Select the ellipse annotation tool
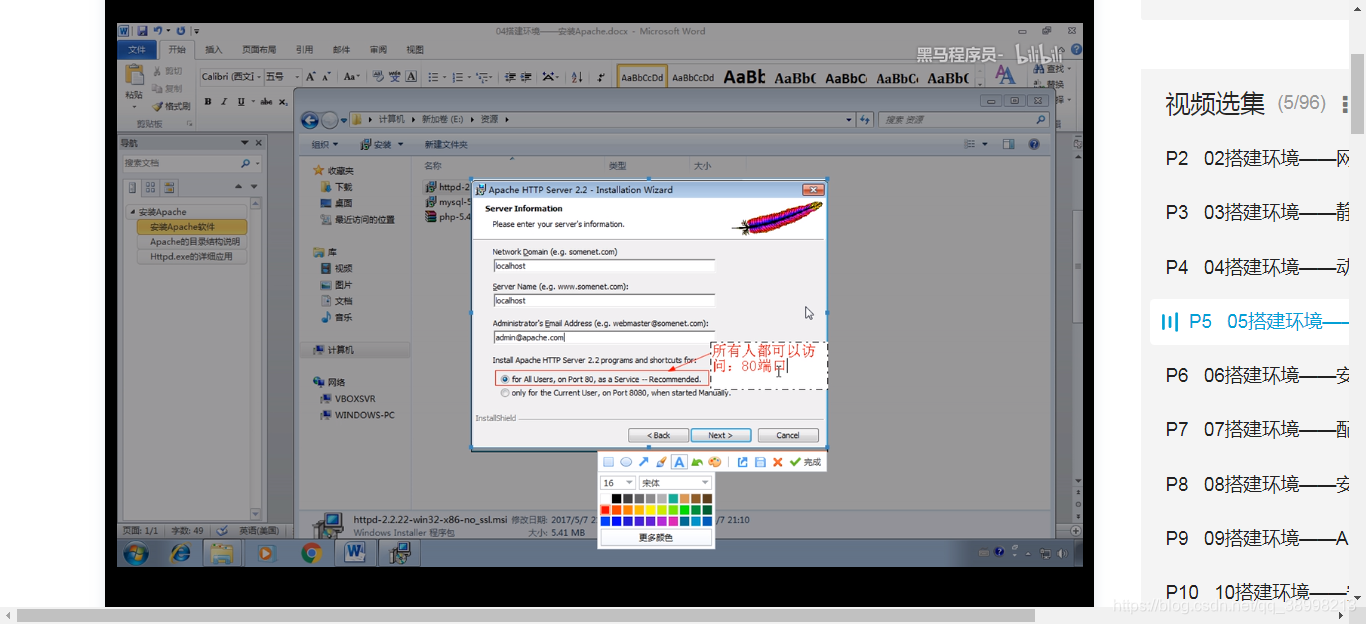Screen dimensions: 1366x624 tap(626, 462)
